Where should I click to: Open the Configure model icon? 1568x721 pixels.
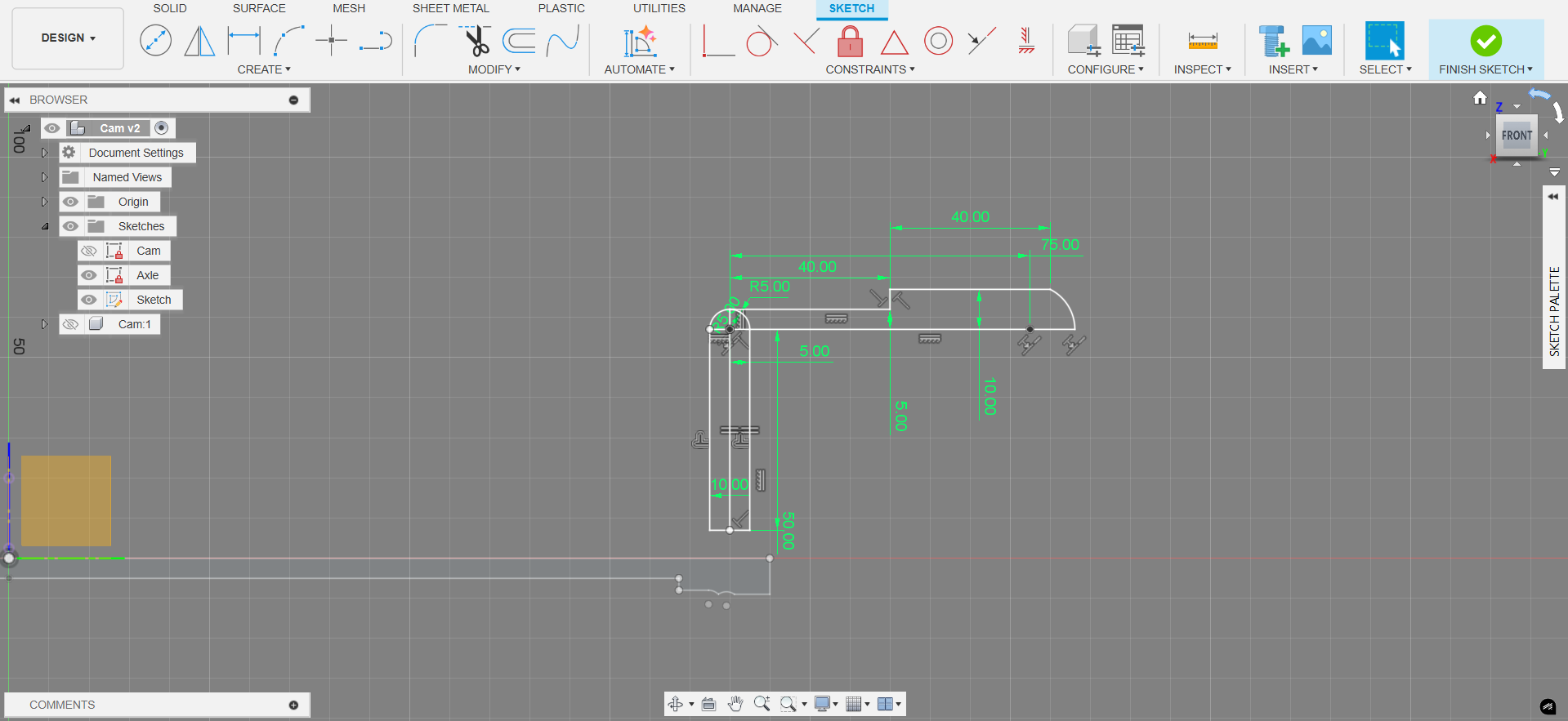tap(1084, 40)
